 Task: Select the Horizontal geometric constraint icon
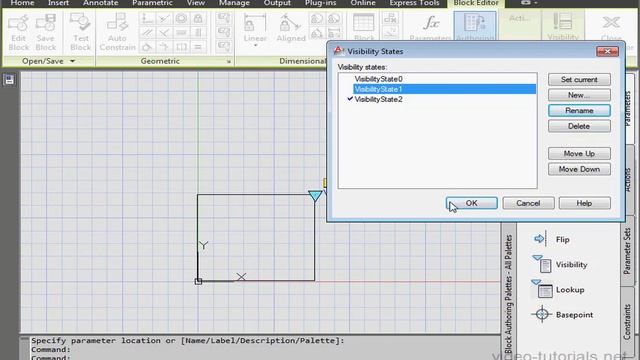click(181, 33)
